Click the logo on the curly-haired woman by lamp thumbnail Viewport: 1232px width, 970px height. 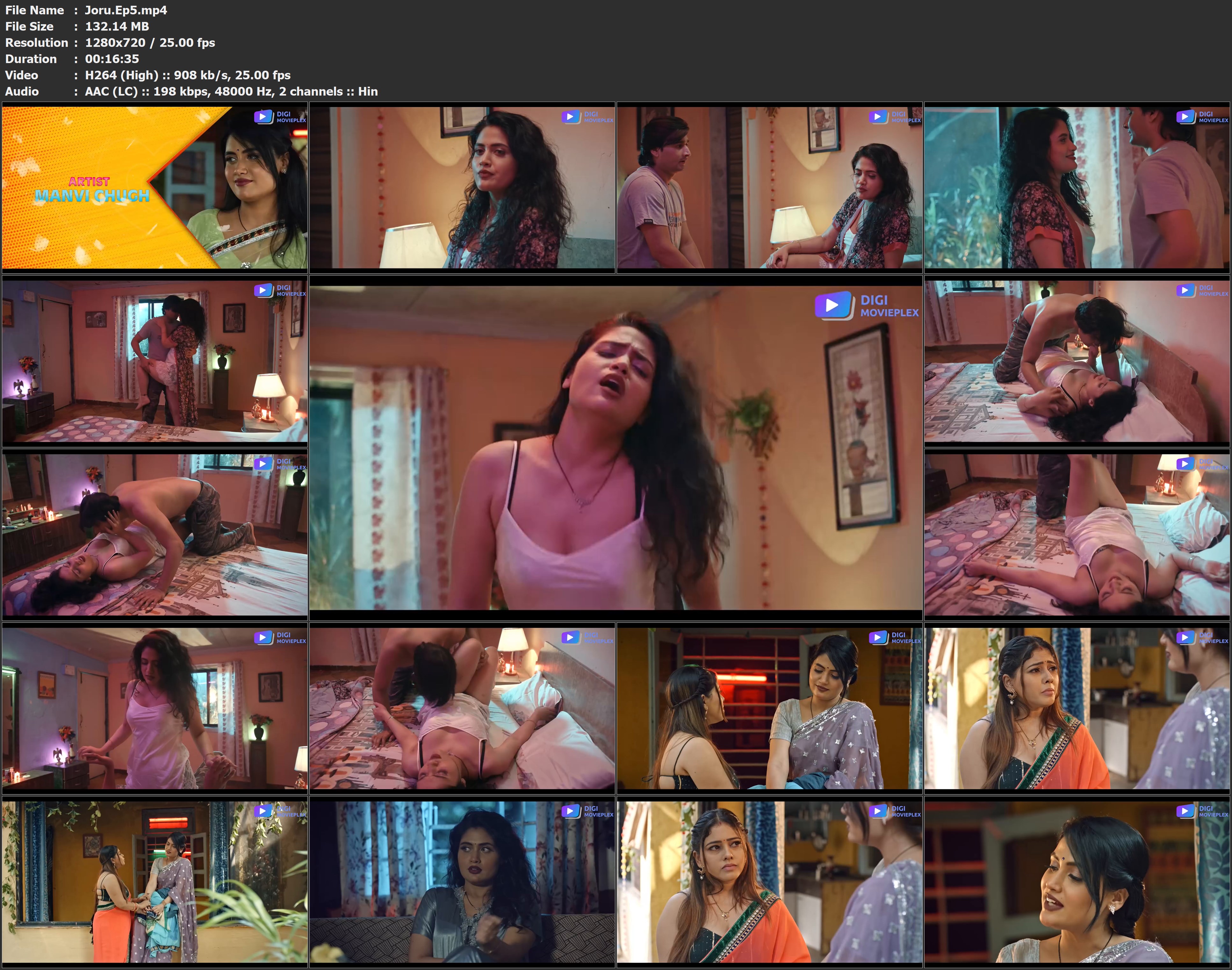point(587,117)
